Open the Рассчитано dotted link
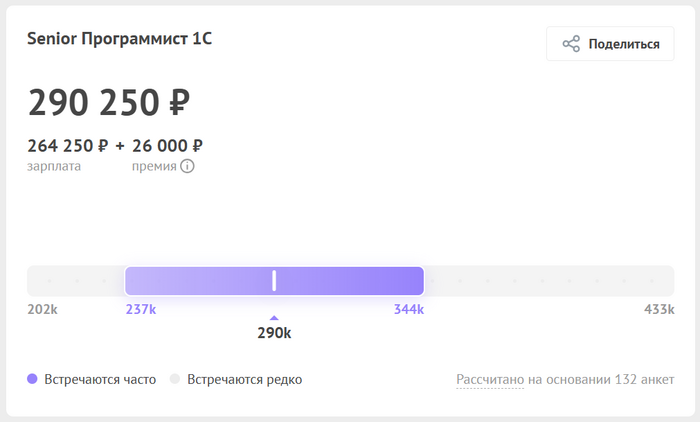Viewport: 700px width, 422px height. [490, 380]
